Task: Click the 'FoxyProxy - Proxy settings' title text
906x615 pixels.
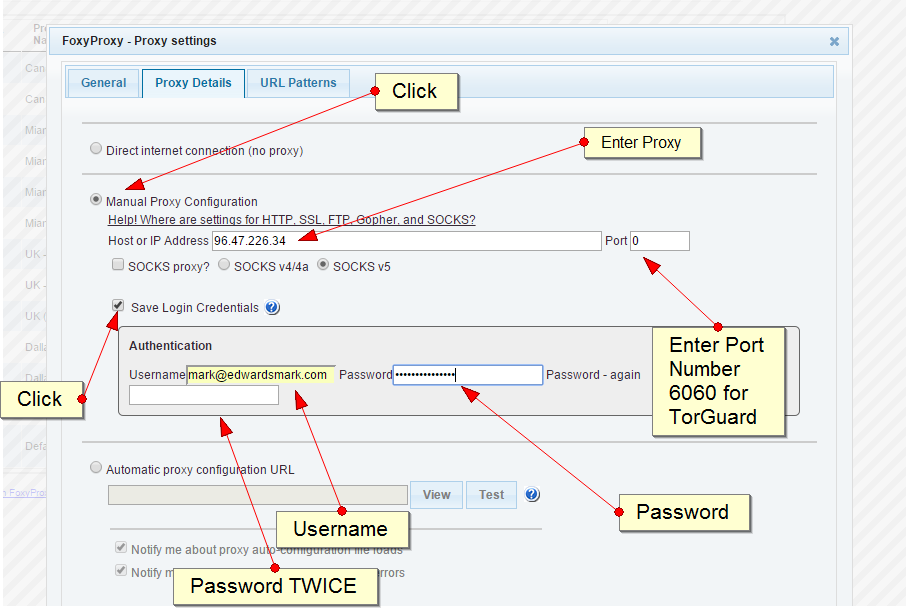Action: tap(139, 41)
